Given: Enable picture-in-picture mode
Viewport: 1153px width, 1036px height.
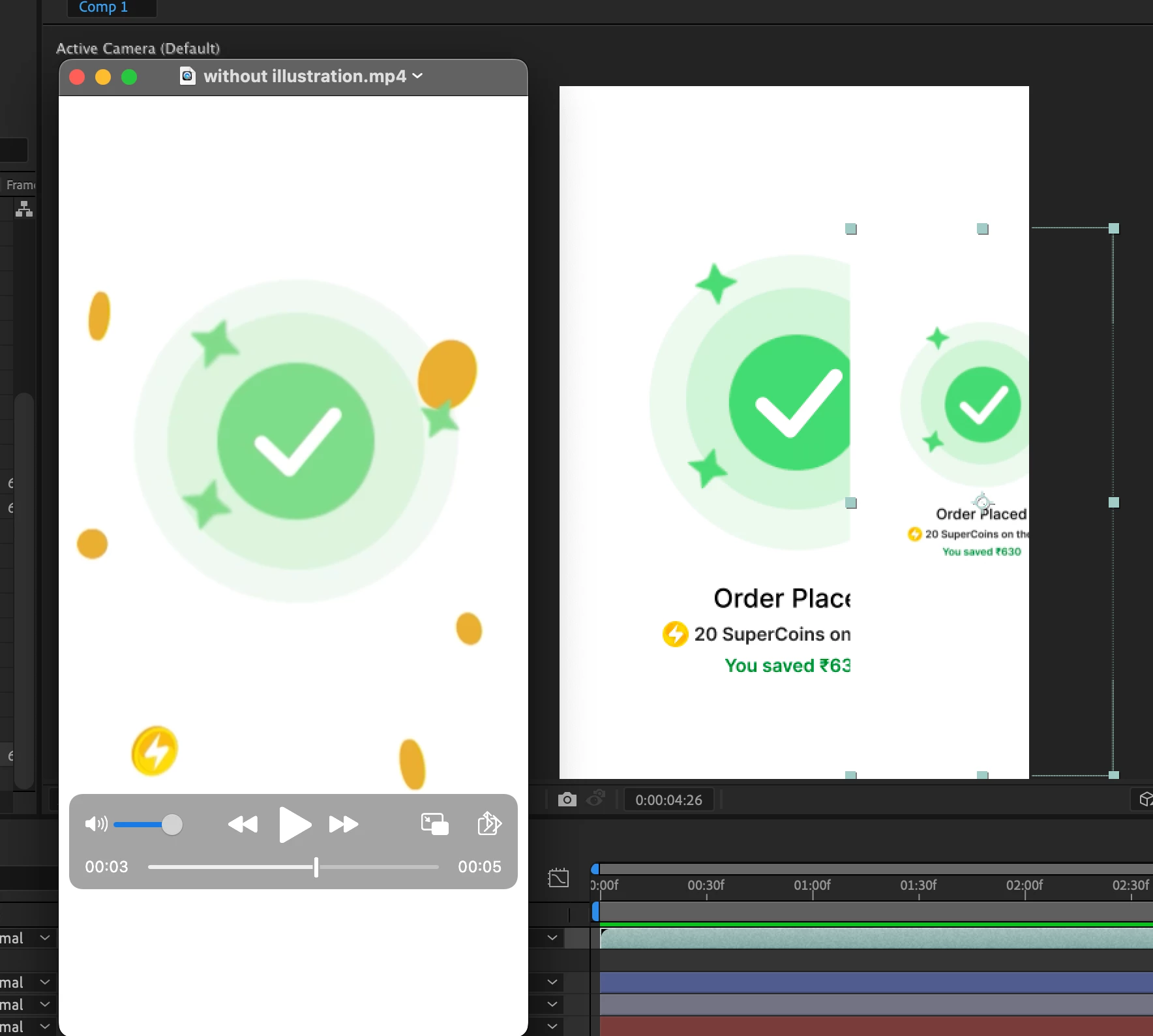Looking at the screenshot, I should coord(435,824).
